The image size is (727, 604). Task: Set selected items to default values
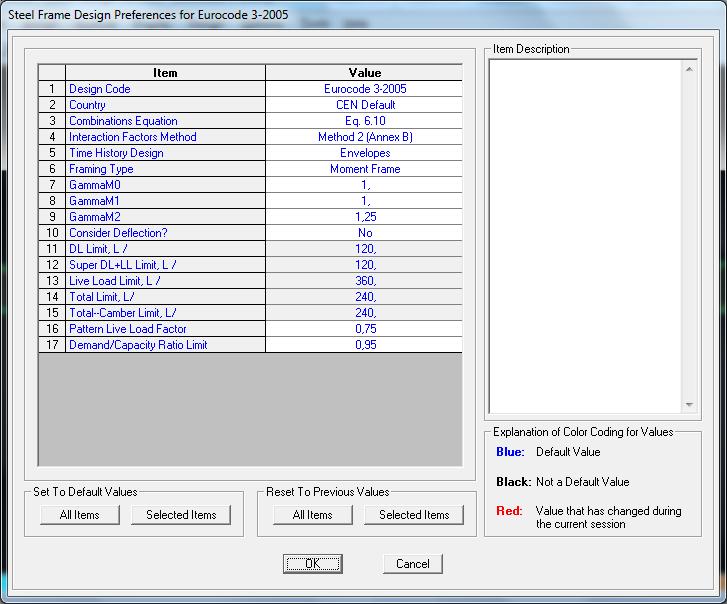[x=181, y=515]
